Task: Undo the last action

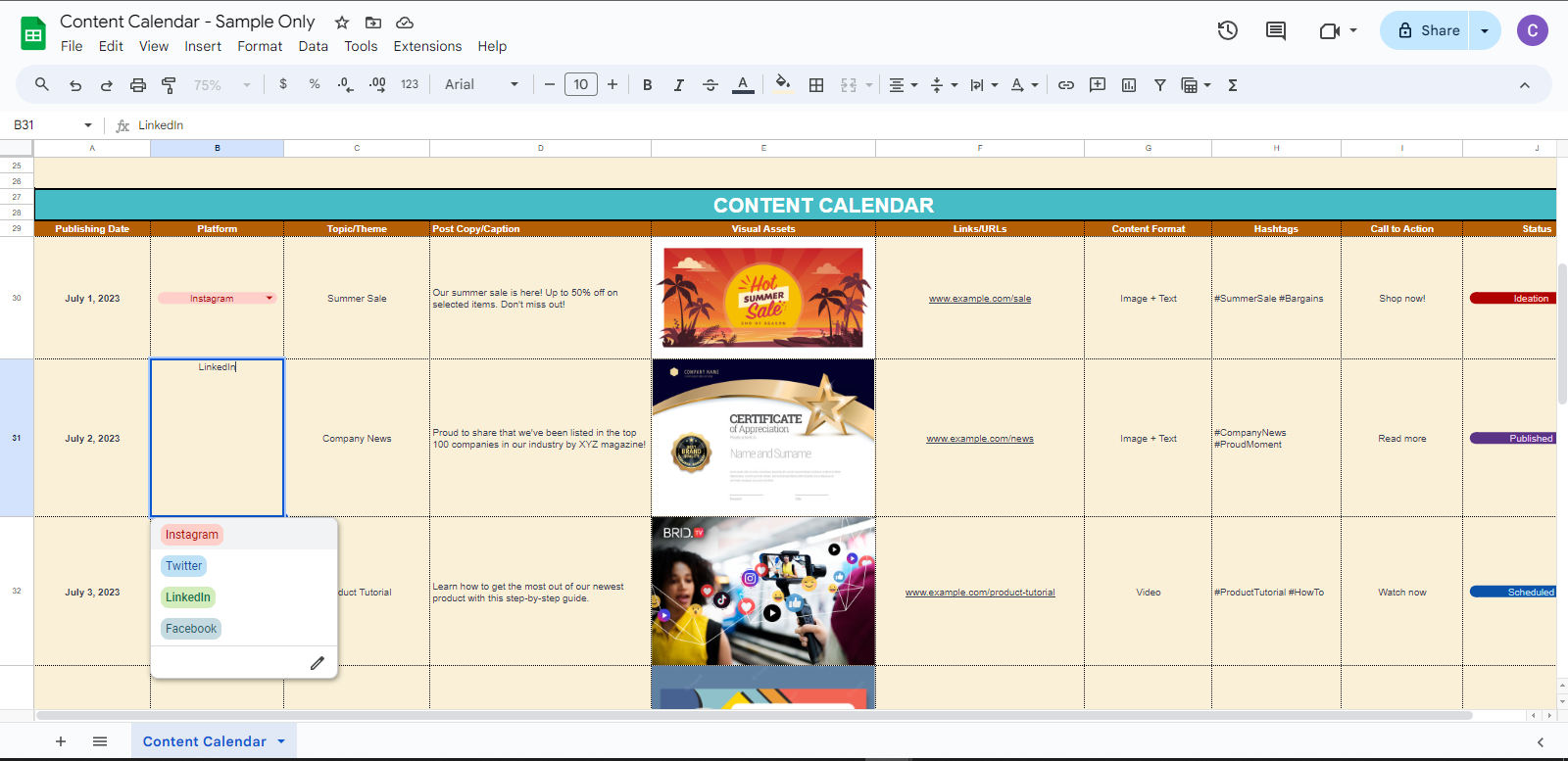Action: point(75,85)
